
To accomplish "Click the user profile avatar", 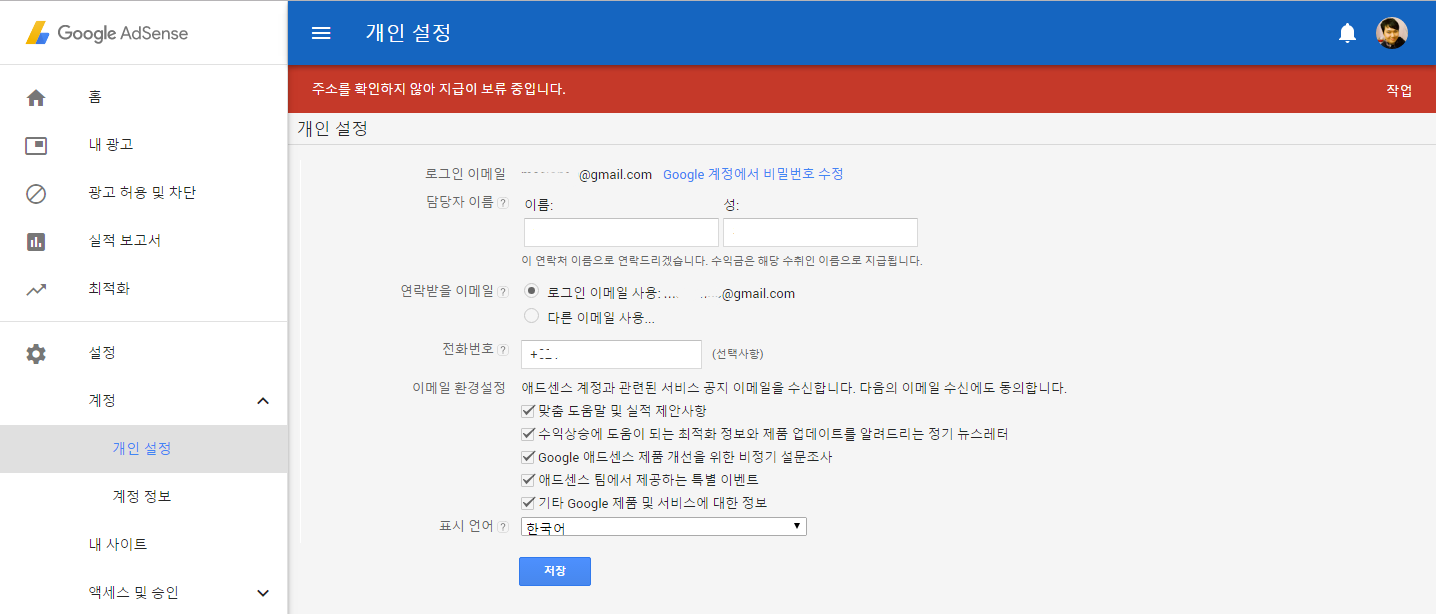I will click(1391, 33).
